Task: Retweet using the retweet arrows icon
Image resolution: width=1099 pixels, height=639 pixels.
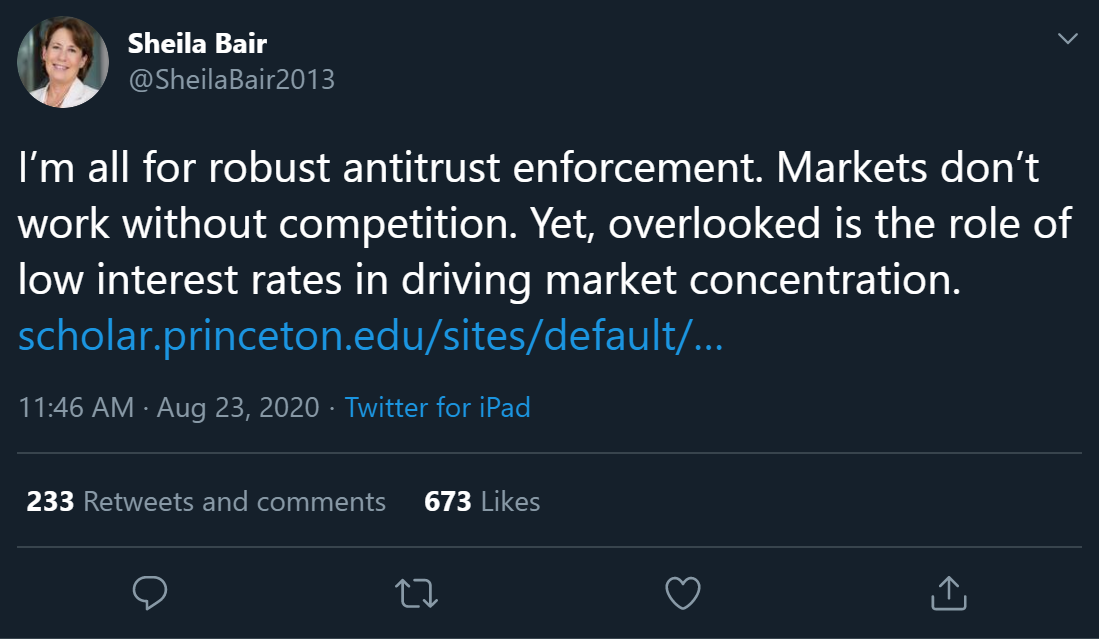Action: [x=416, y=594]
